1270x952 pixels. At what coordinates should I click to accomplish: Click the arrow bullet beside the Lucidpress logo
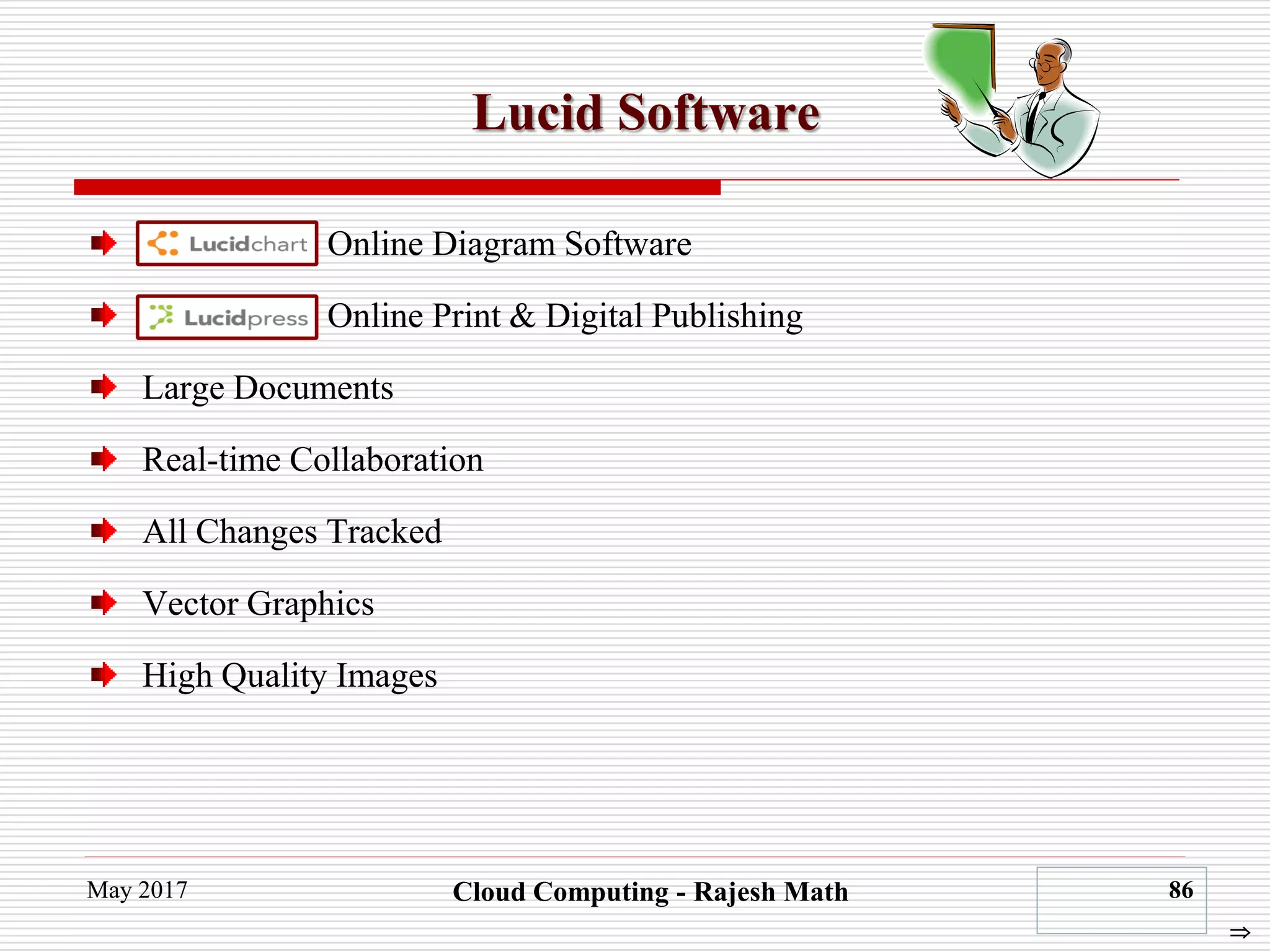(x=104, y=315)
